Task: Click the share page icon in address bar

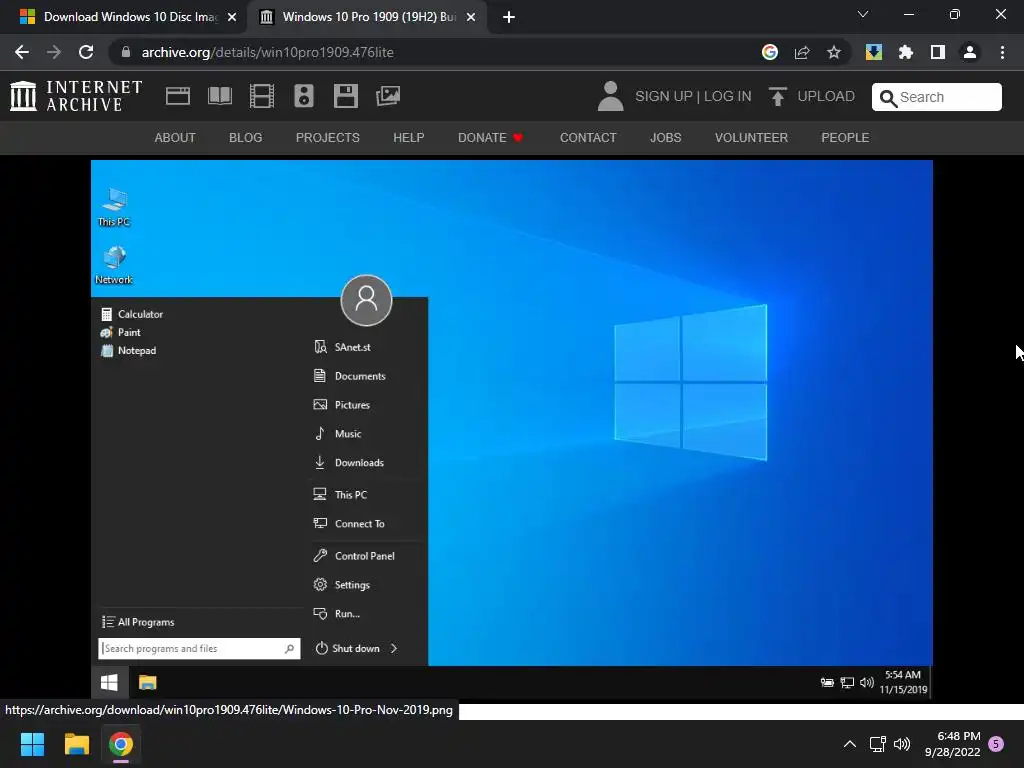Action: point(802,52)
